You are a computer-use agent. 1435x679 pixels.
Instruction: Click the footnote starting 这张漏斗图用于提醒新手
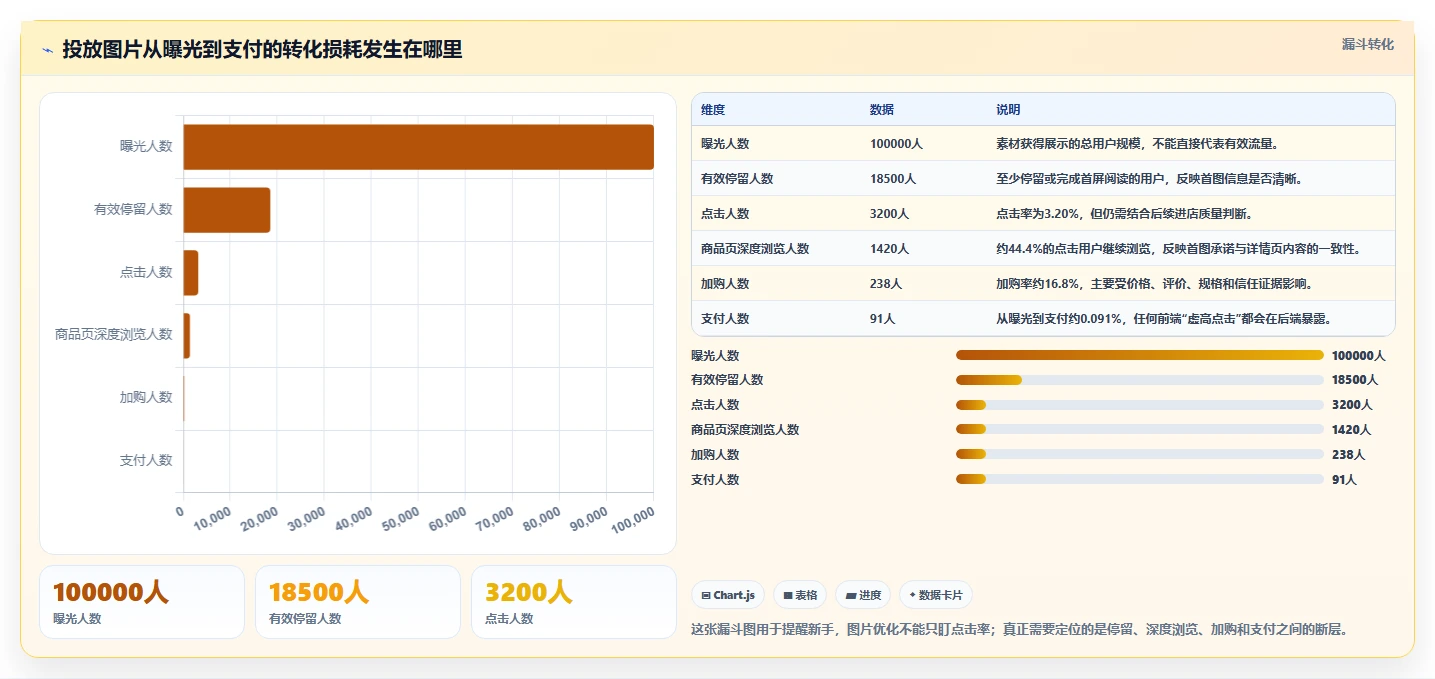(1020, 630)
